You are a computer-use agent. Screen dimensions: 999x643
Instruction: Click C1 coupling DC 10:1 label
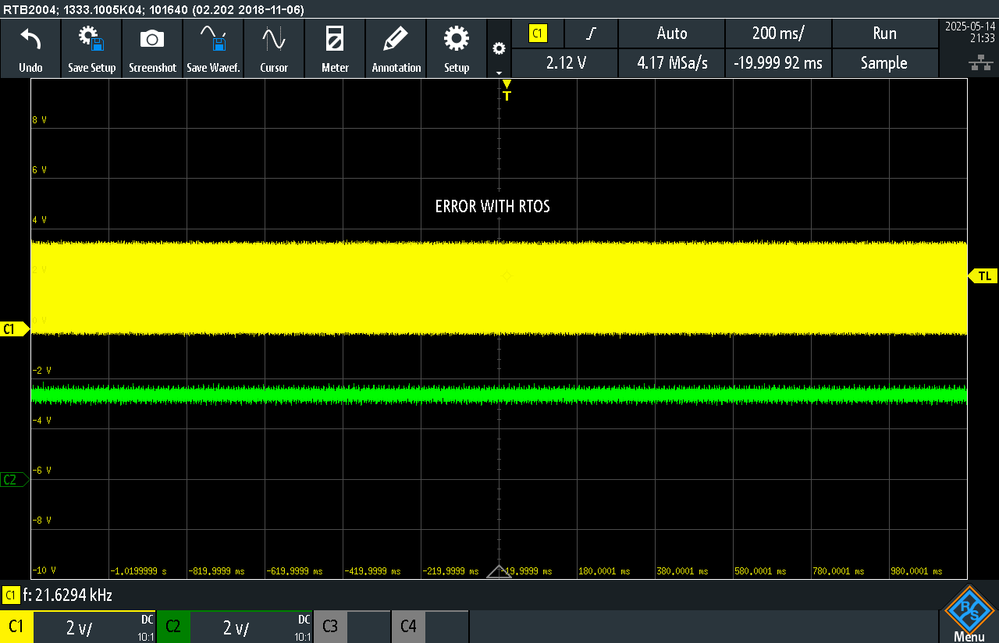point(146,628)
